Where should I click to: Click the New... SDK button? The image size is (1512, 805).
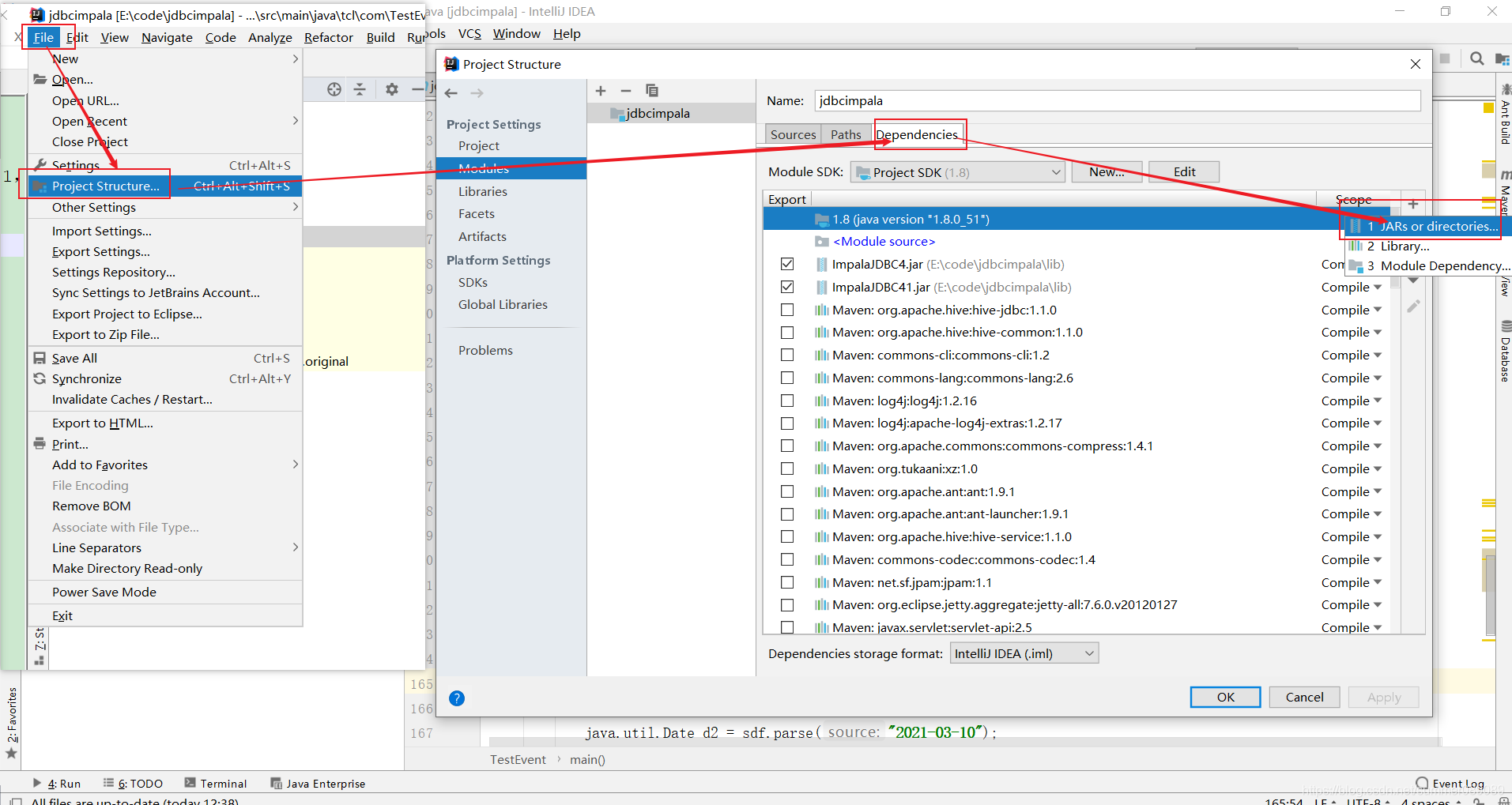pyautogui.click(x=1107, y=172)
